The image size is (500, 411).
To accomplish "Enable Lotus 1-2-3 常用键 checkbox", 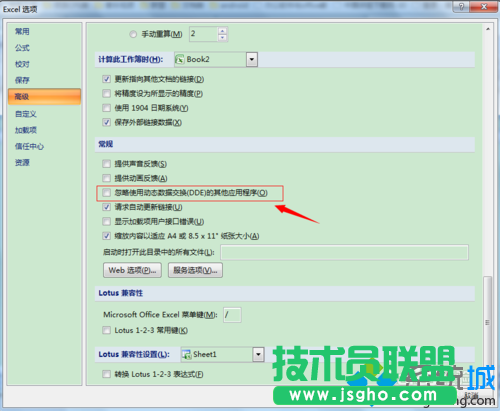I will (106, 330).
